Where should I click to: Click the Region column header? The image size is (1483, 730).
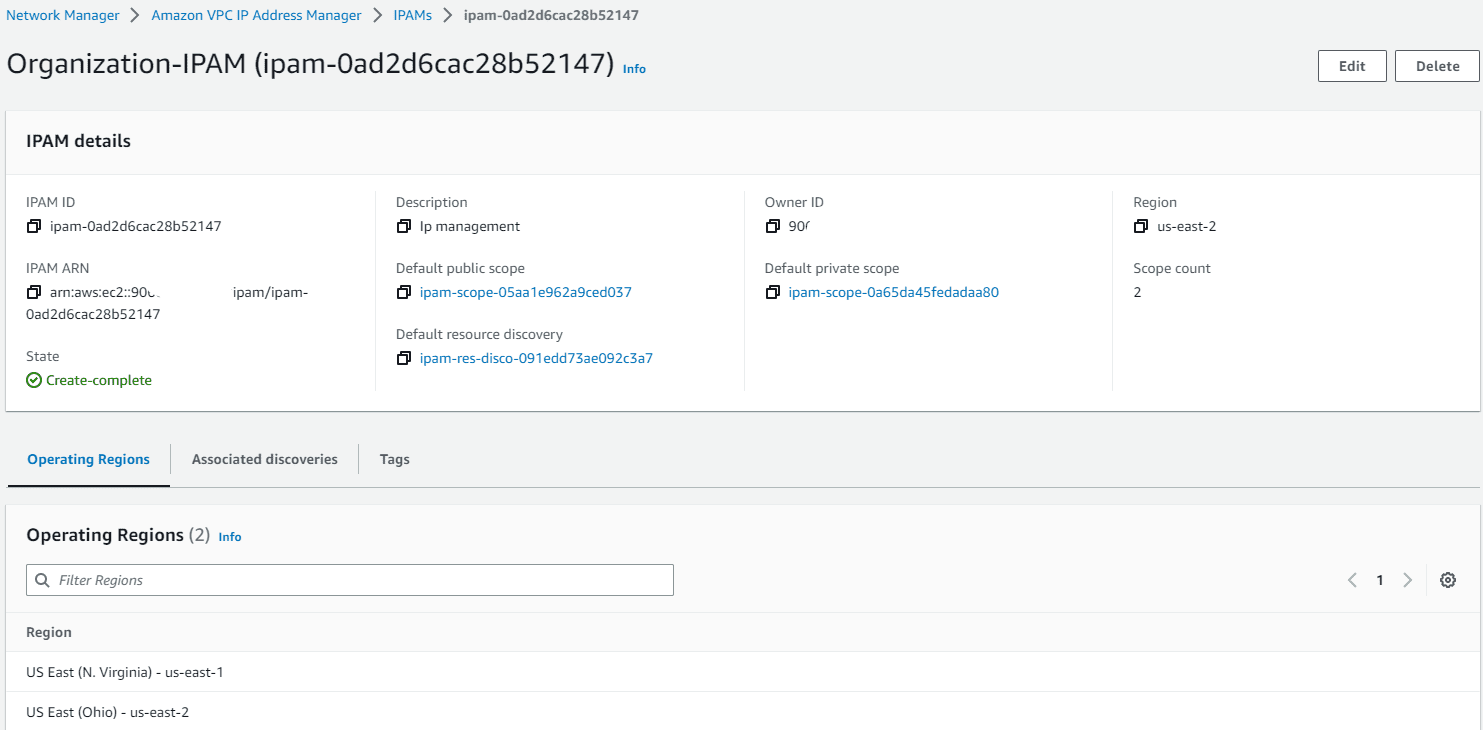pyautogui.click(x=49, y=632)
